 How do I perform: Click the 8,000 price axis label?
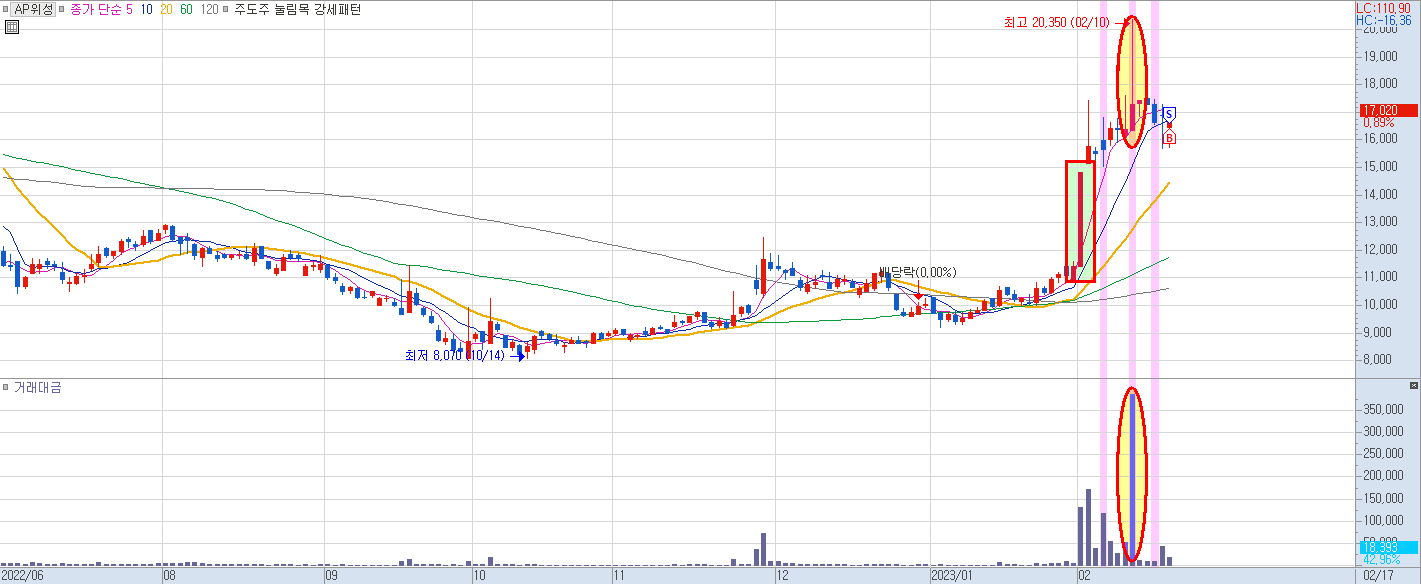point(1376,359)
